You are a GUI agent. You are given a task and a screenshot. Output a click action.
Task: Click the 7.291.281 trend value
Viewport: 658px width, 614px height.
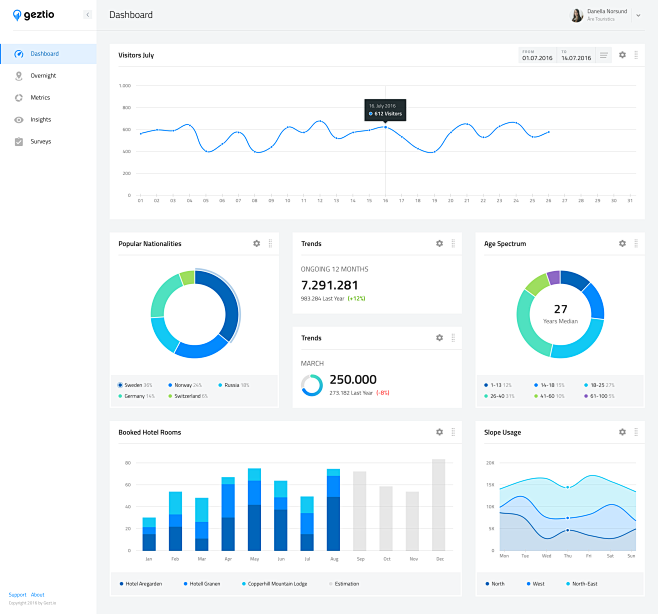pos(330,285)
